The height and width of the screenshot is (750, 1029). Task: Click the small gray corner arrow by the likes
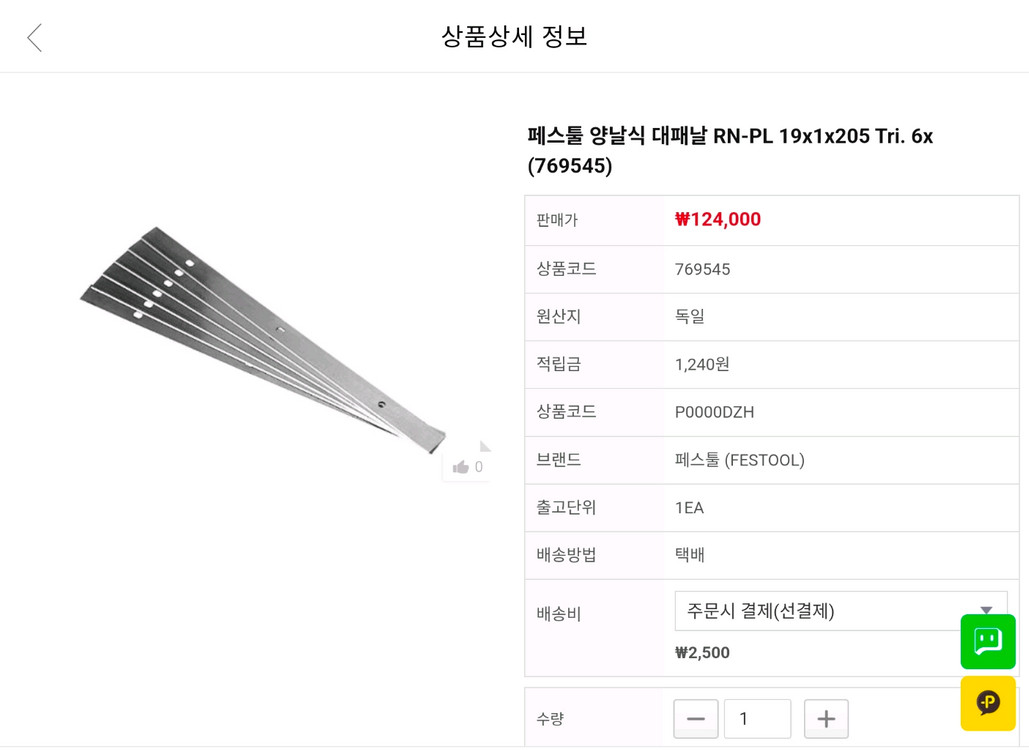(484, 447)
